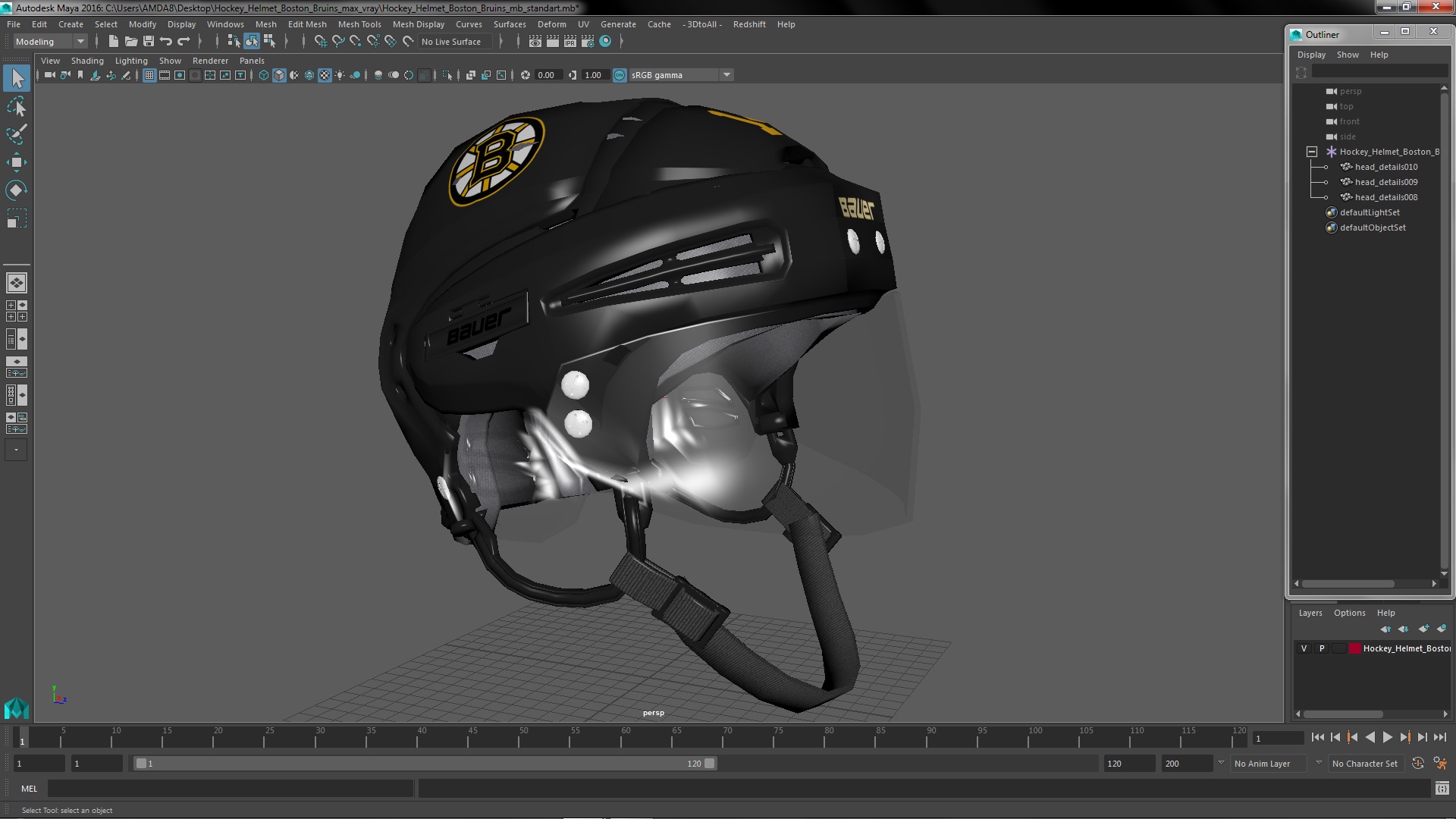Click the Outliner search field

coord(1380,71)
